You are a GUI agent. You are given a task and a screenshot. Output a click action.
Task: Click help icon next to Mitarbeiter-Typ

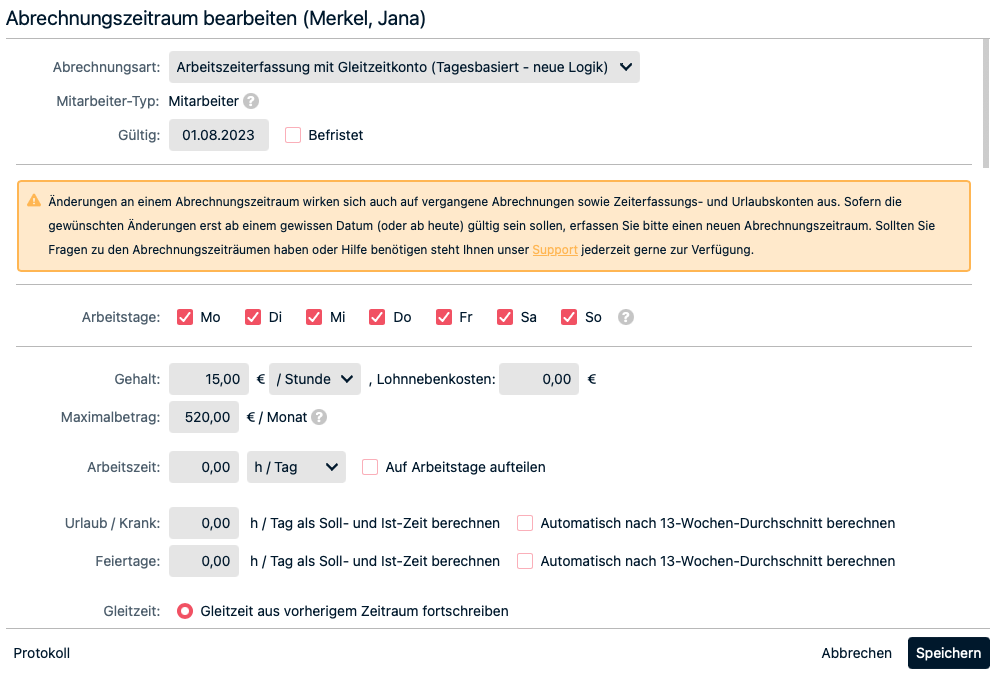pyautogui.click(x=251, y=101)
